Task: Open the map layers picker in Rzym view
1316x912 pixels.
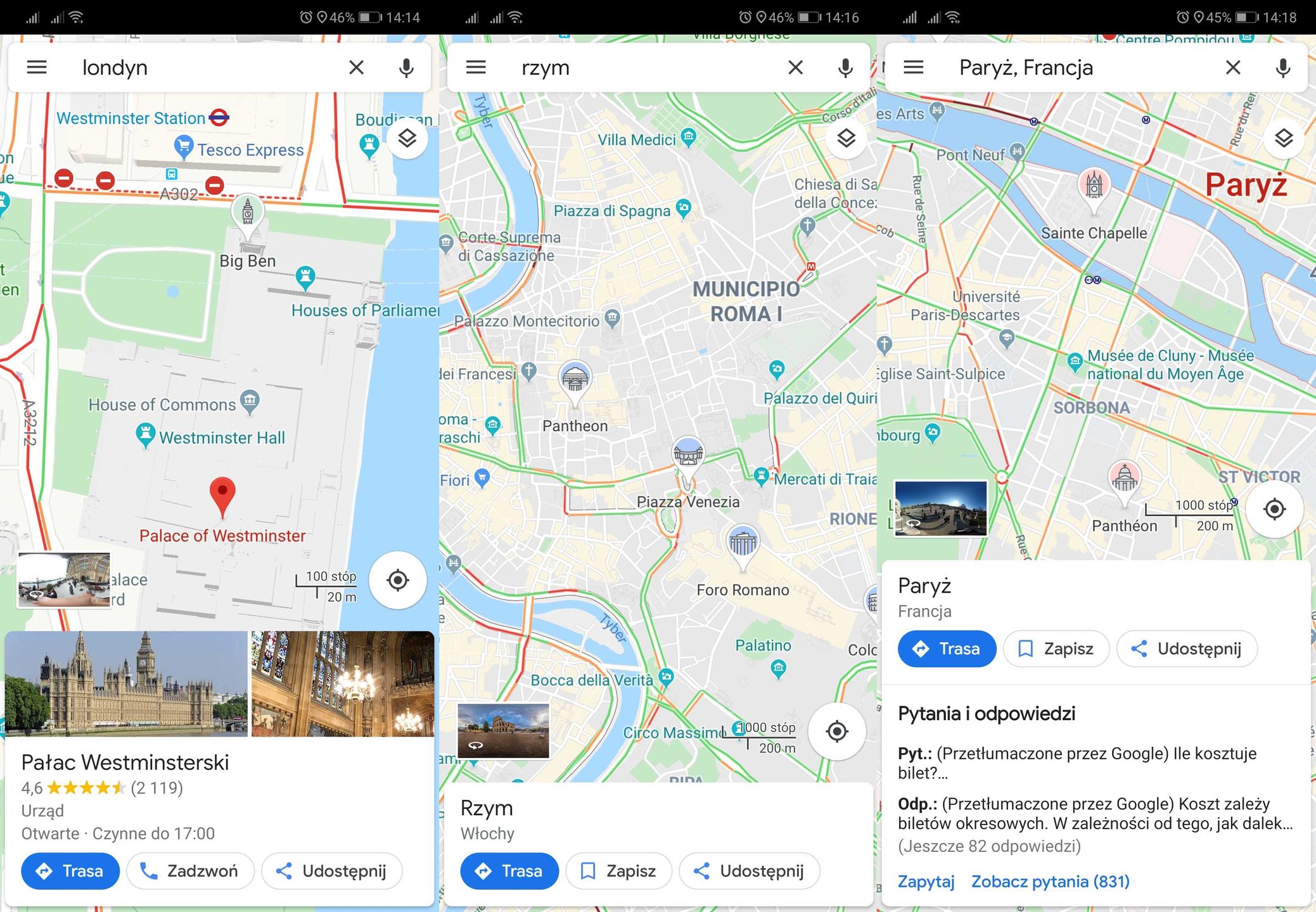Action: 846,137
